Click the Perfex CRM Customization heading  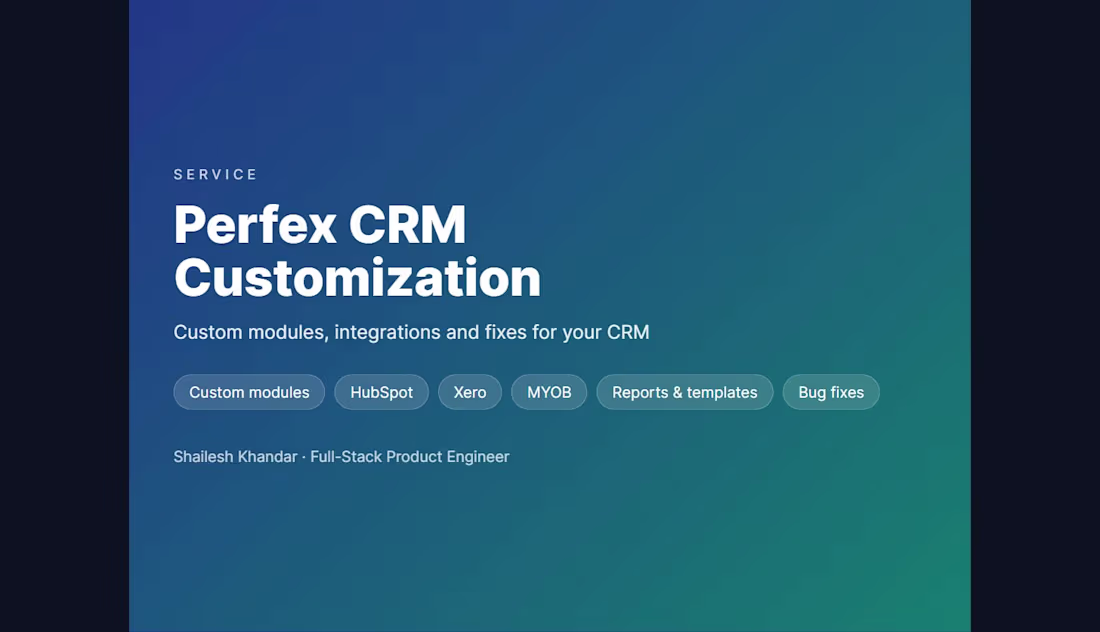[x=357, y=251]
